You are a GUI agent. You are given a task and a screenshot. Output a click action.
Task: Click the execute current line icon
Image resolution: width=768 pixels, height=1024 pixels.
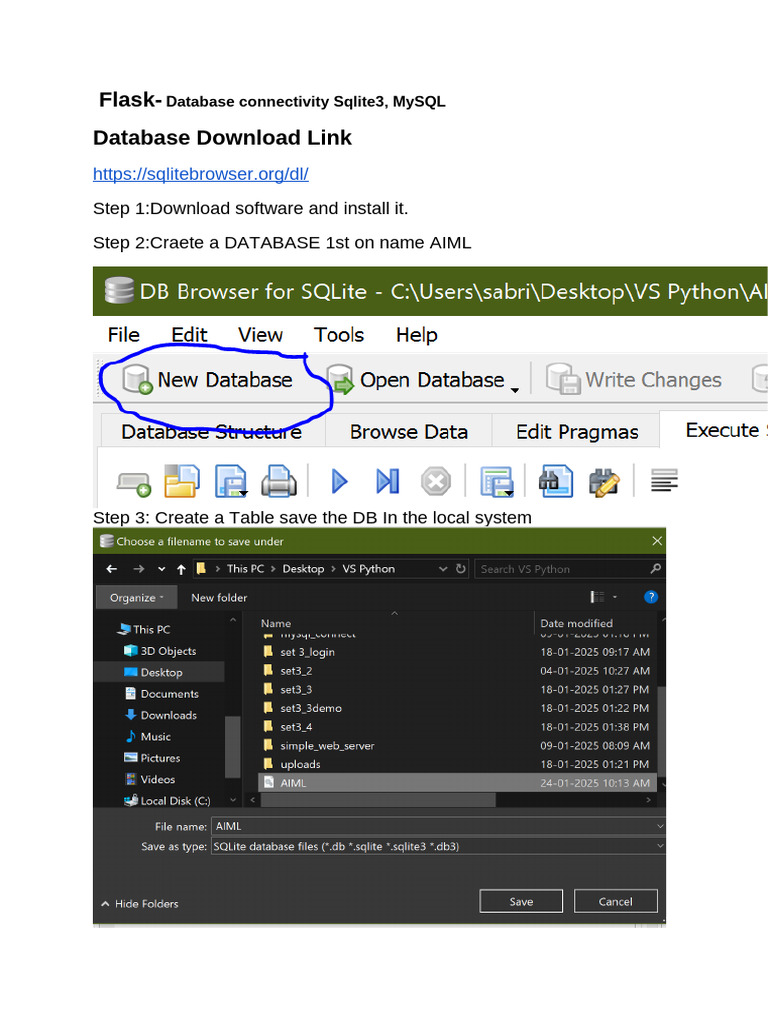(387, 482)
